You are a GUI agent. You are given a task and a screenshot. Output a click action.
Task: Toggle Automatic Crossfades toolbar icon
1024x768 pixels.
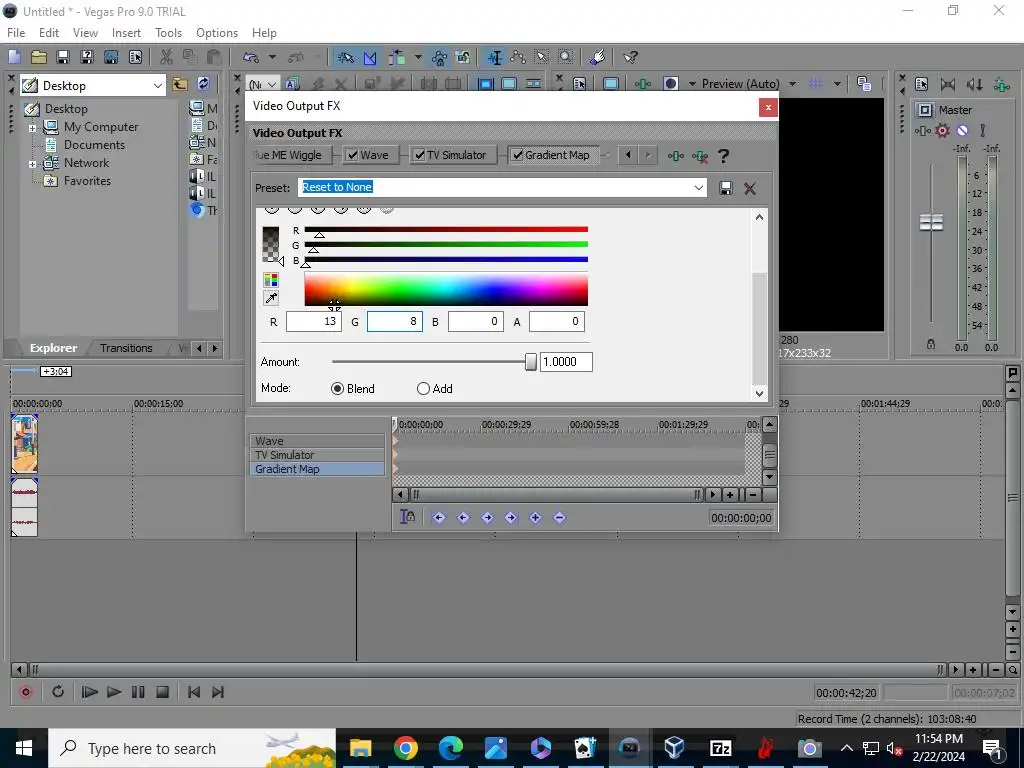coord(370,57)
